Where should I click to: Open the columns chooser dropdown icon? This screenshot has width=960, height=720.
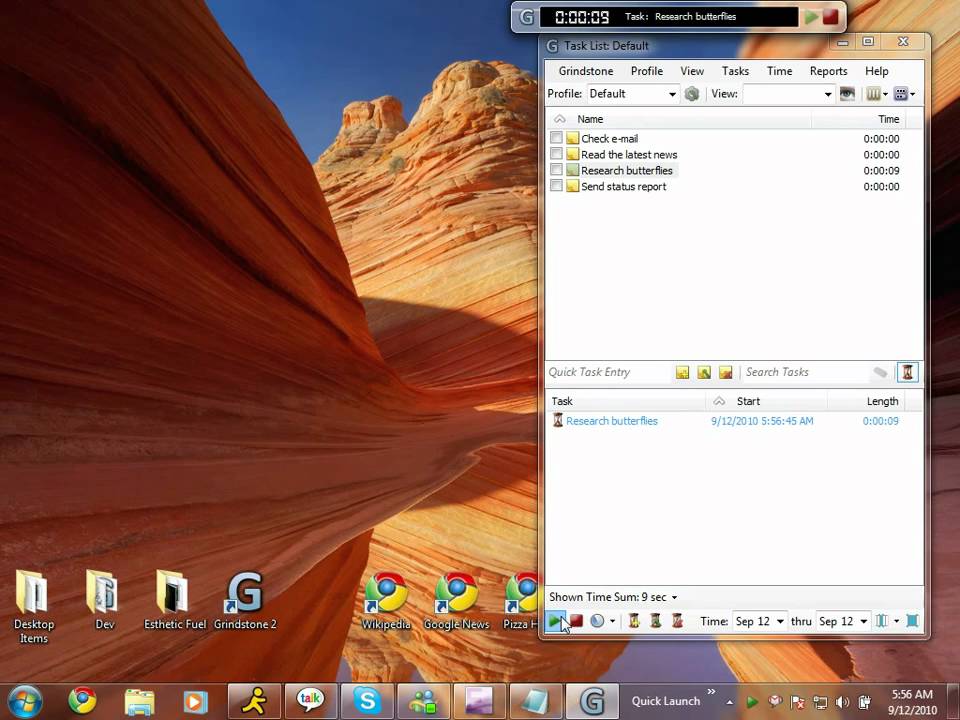coord(877,94)
